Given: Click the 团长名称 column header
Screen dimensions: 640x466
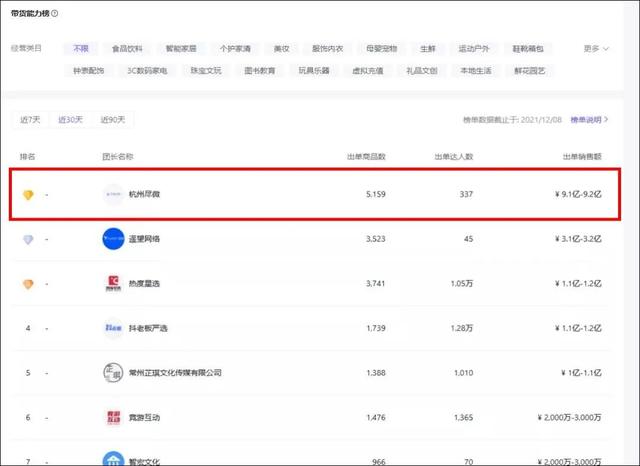Looking at the screenshot, I should (118, 156).
